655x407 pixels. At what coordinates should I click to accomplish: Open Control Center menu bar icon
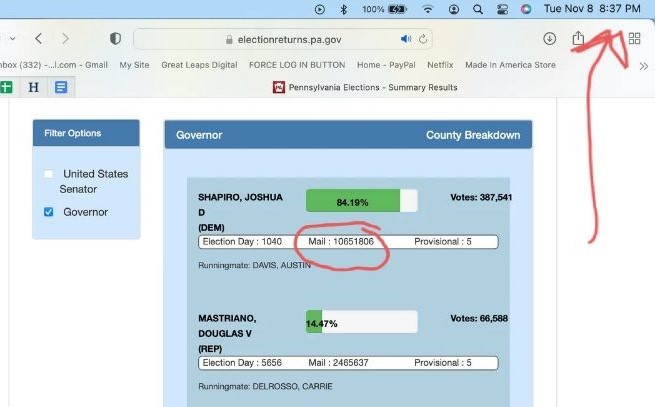502,9
